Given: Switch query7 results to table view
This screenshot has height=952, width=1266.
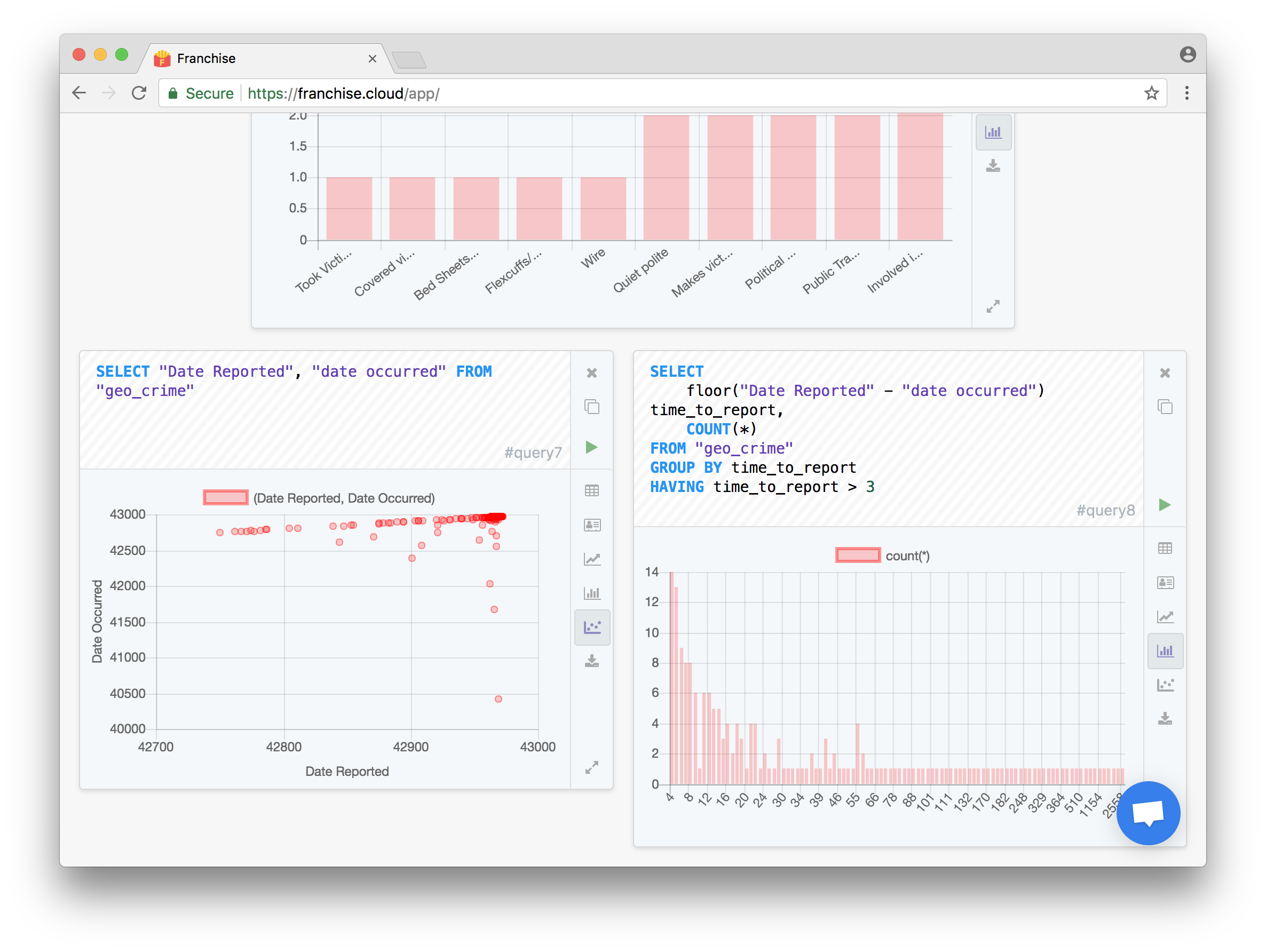Looking at the screenshot, I should pos(591,491).
